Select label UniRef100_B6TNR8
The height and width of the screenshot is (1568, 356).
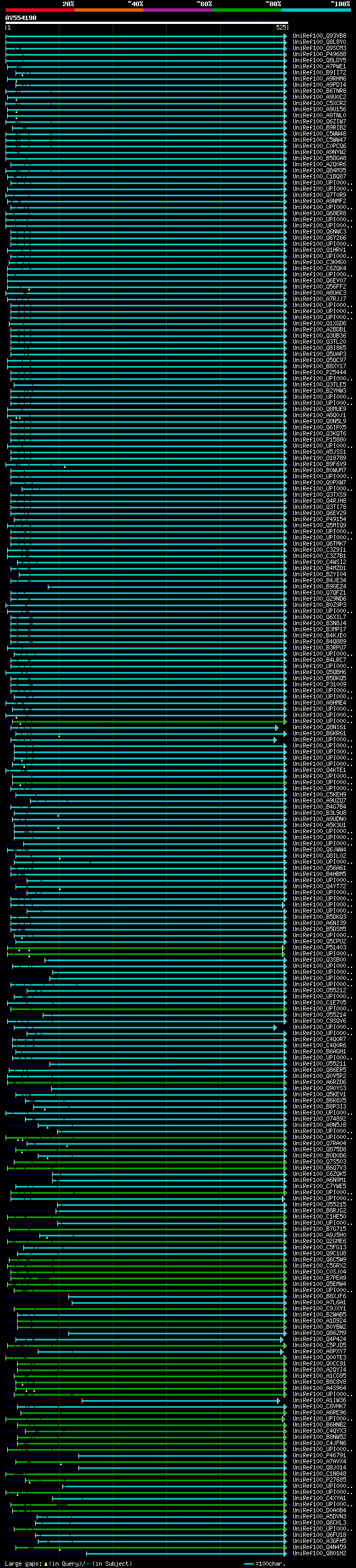click(319, 91)
